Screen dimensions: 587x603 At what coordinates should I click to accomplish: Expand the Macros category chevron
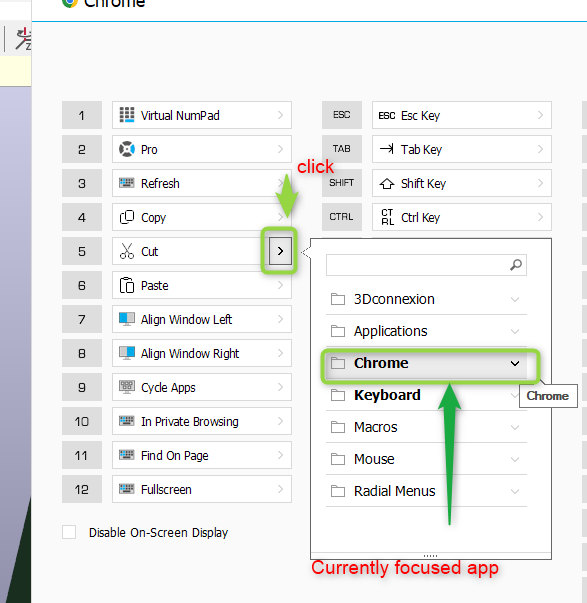515,427
